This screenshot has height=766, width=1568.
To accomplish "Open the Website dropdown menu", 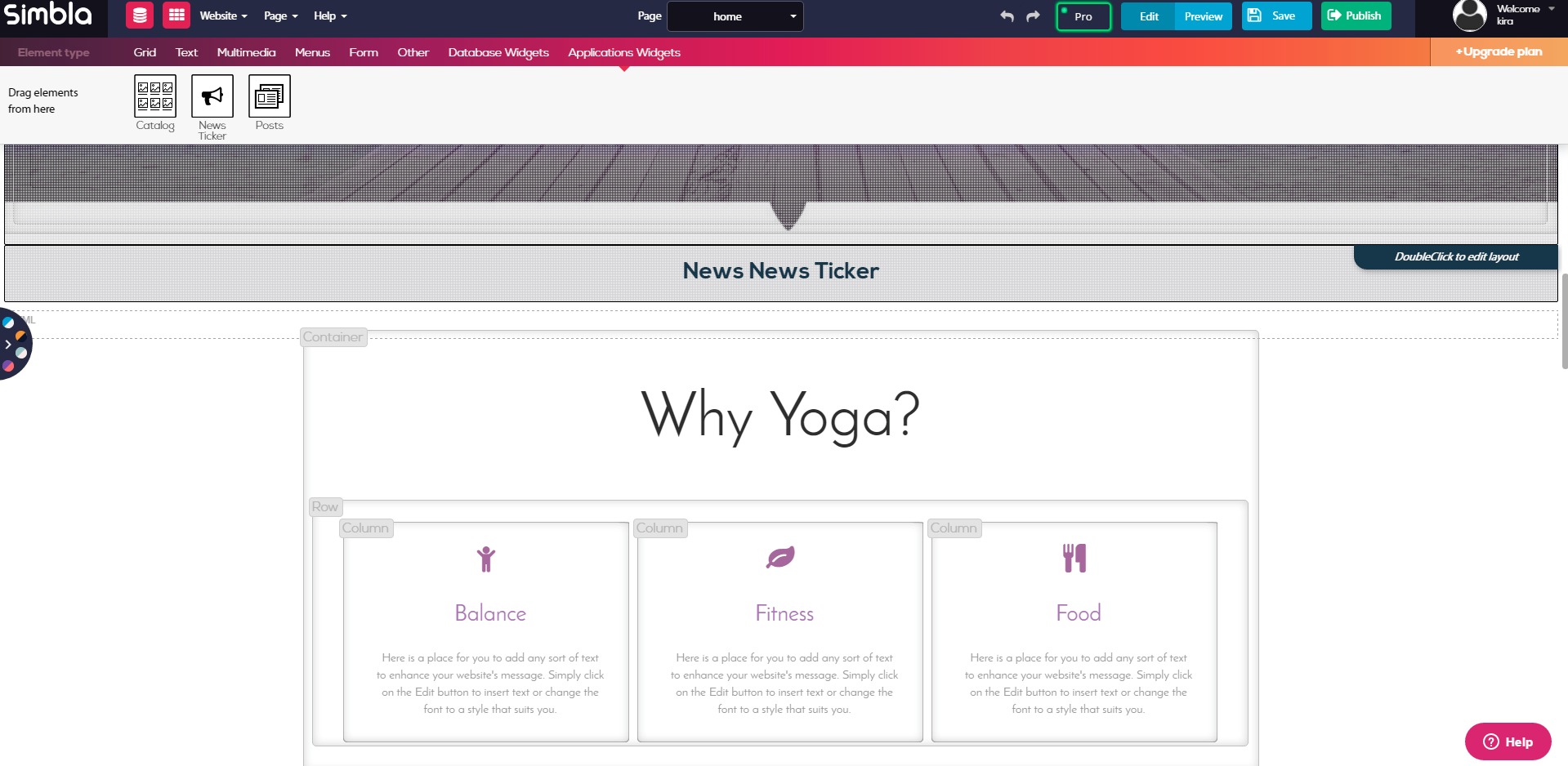I will pyautogui.click(x=223, y=16).
